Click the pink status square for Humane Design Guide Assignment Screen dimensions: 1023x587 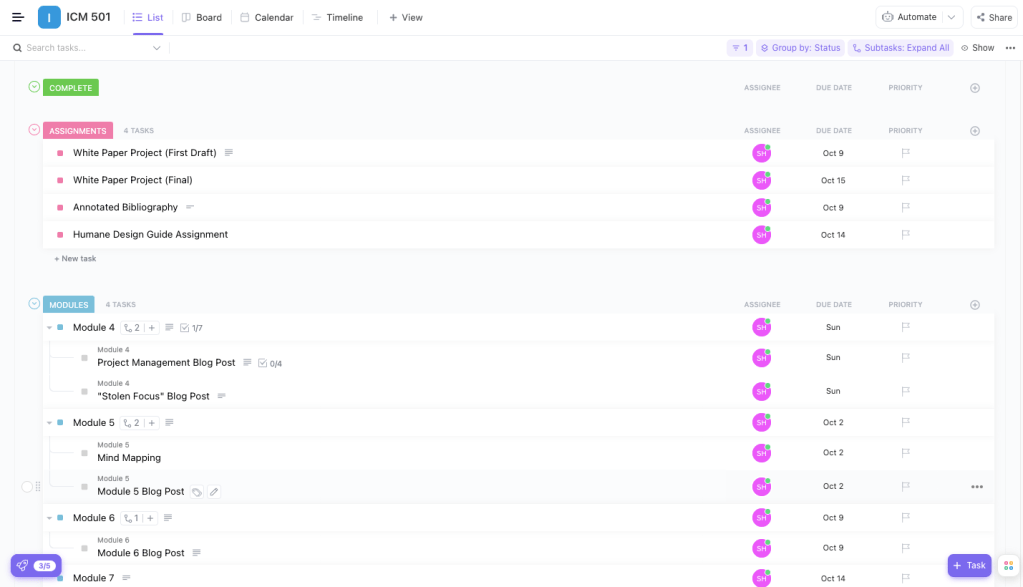[60, 235]
